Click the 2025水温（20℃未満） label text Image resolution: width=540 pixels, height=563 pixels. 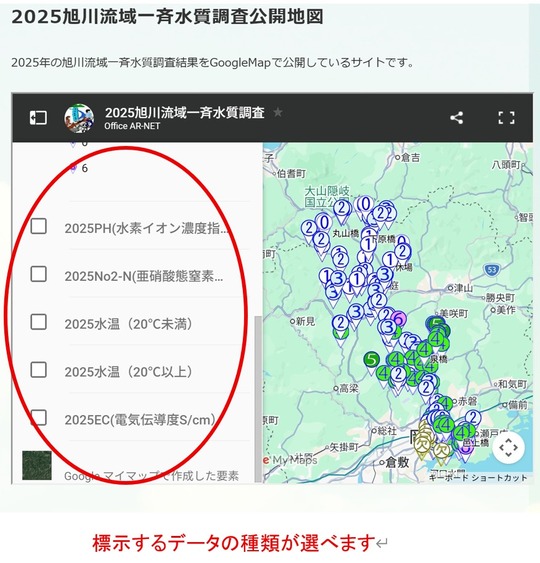(x=129, y=324)
